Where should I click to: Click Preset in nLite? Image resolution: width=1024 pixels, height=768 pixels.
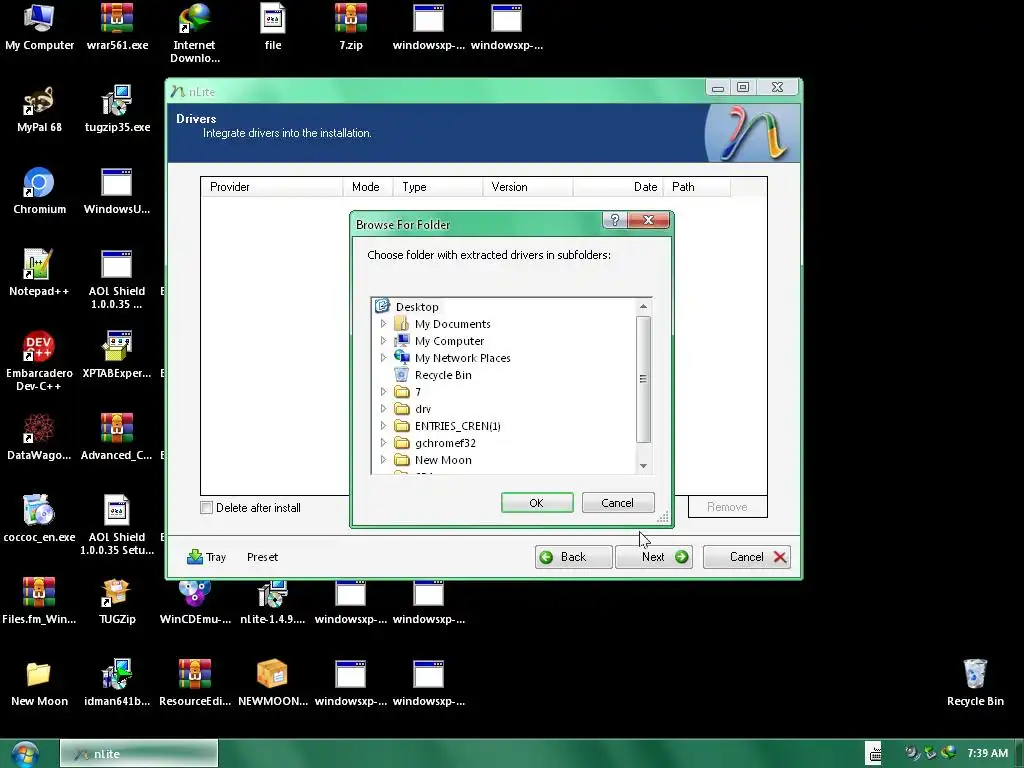coord(263,557)
